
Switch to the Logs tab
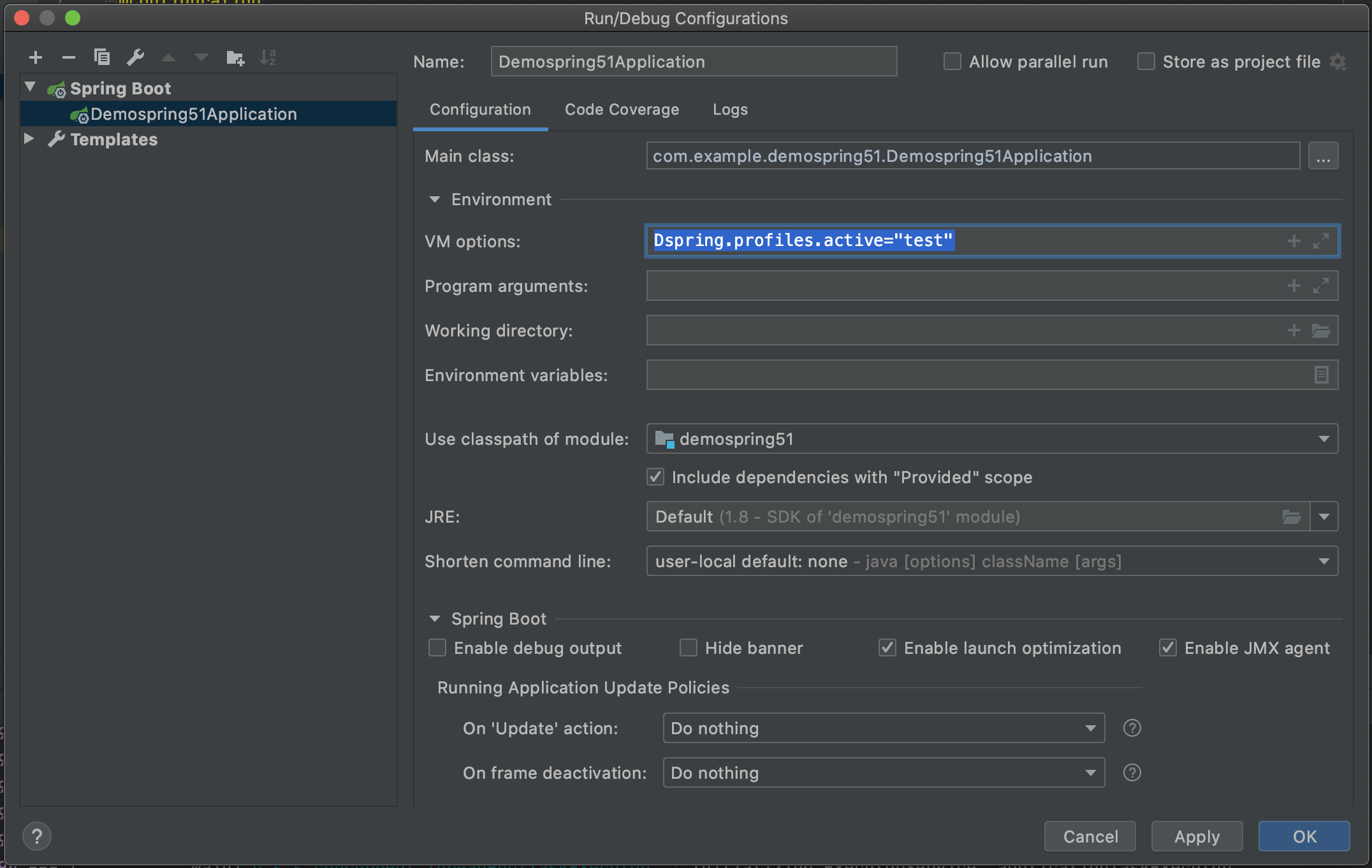(730, 110)
